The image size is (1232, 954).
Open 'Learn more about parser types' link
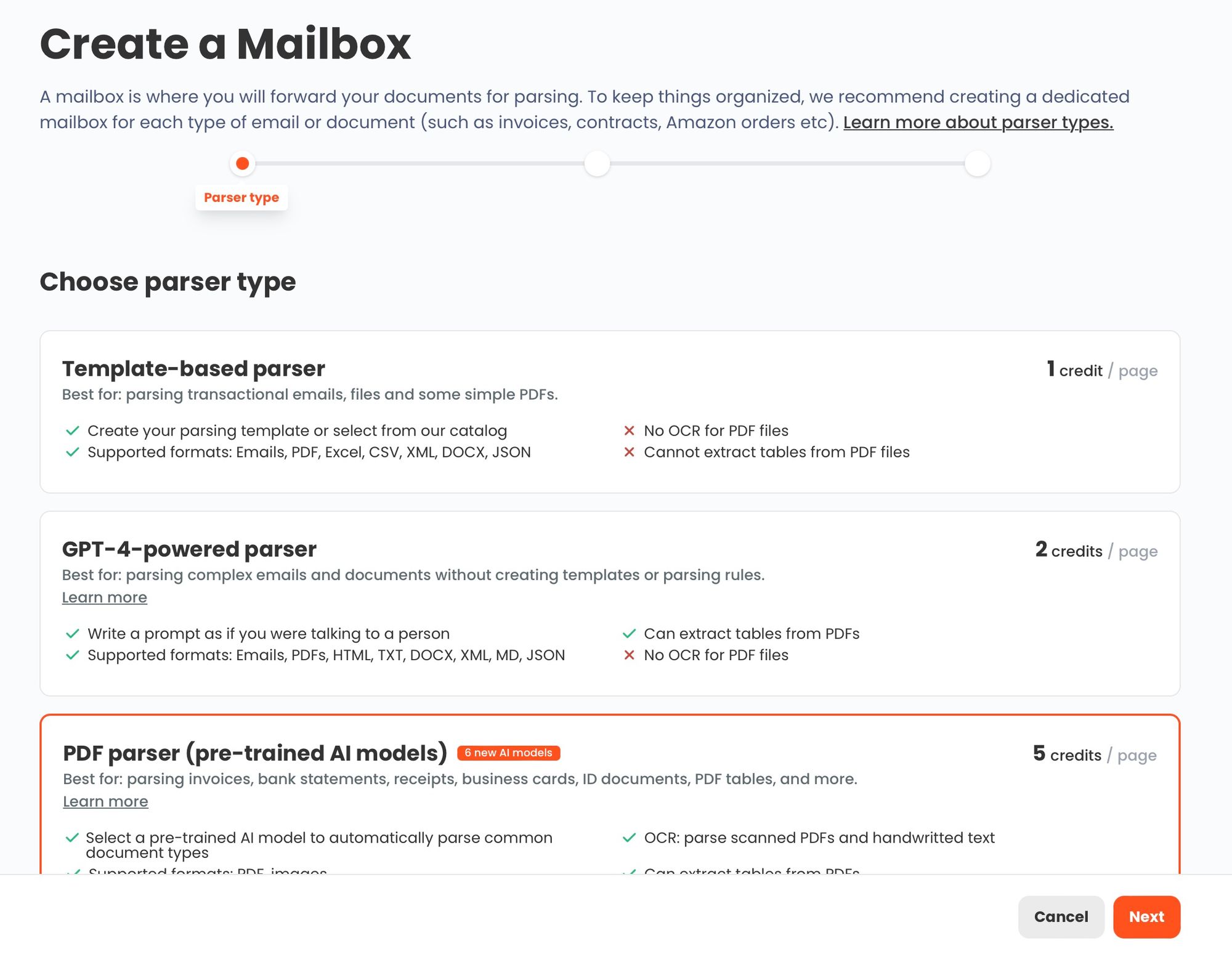[x=978, y=123]
